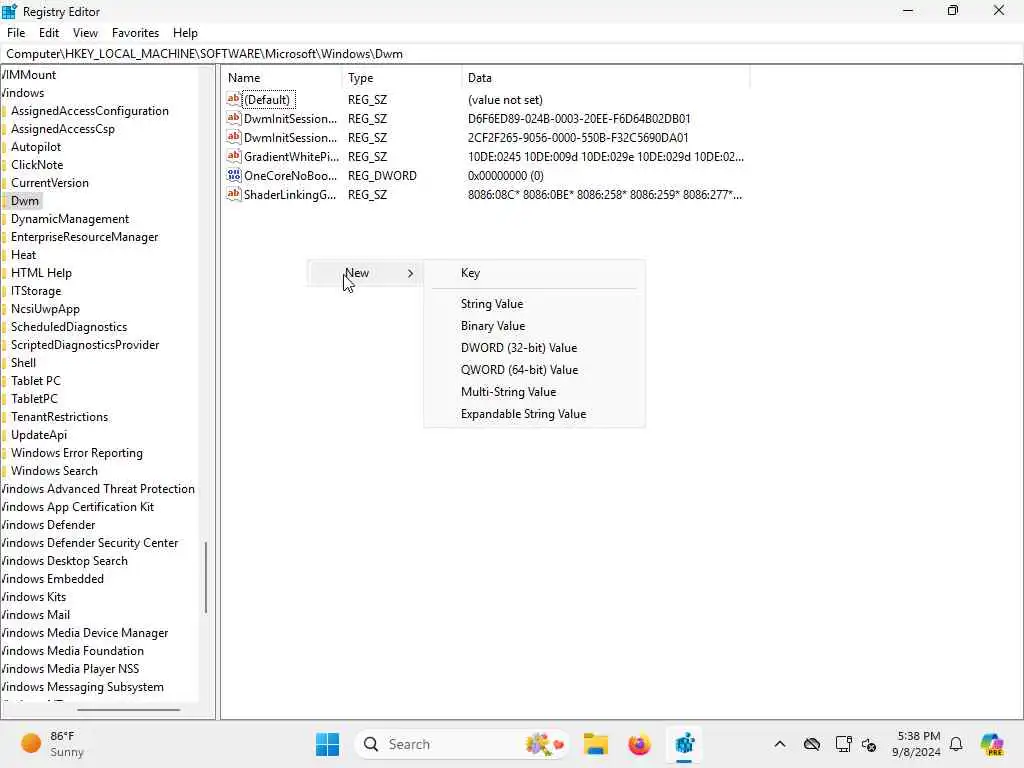Viewport: 1024px width, 768px height.
Task: Open the Favorites menu
Action: (135, 33)
